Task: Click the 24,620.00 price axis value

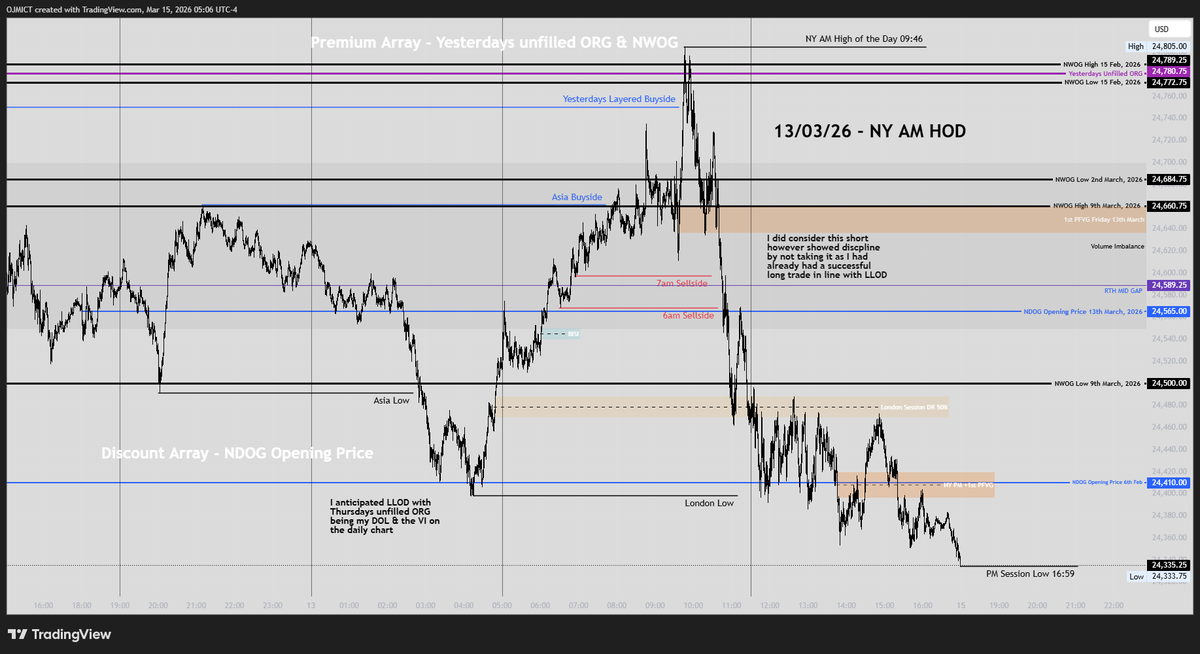Action: (x=1169, y=250)
